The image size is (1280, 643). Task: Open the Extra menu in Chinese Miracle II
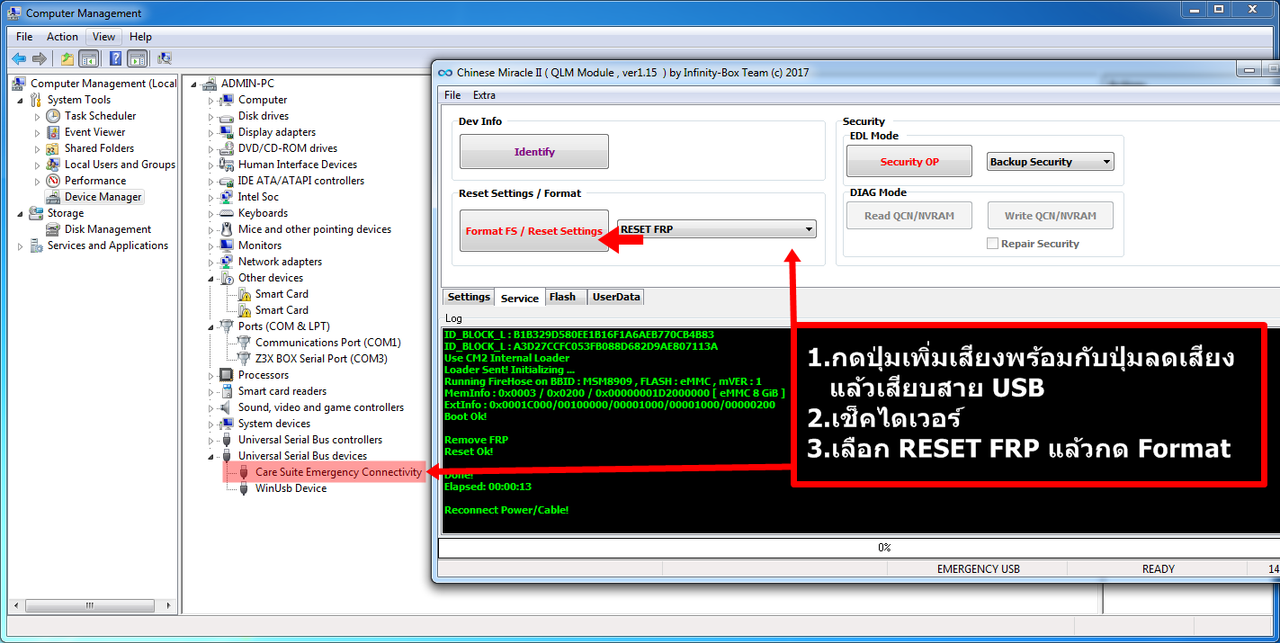pos(484,95)
